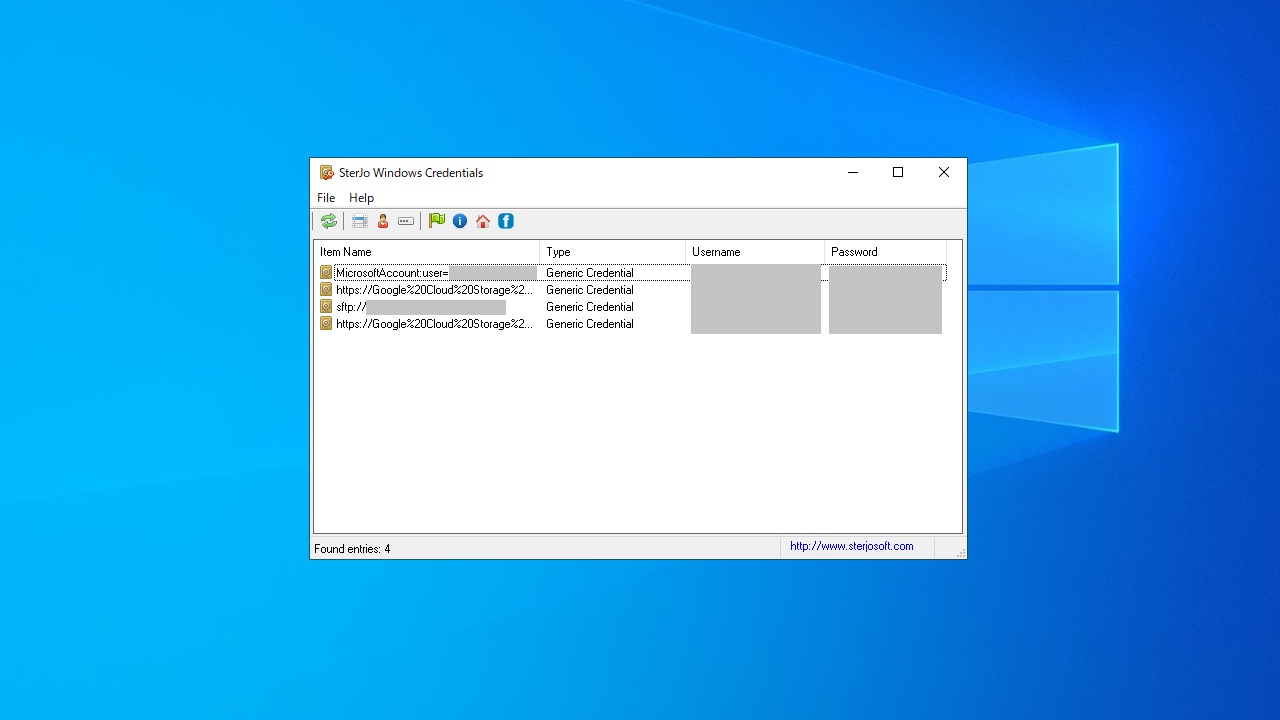Open the Help menu

pyautogui.click(x=361, y=198)
